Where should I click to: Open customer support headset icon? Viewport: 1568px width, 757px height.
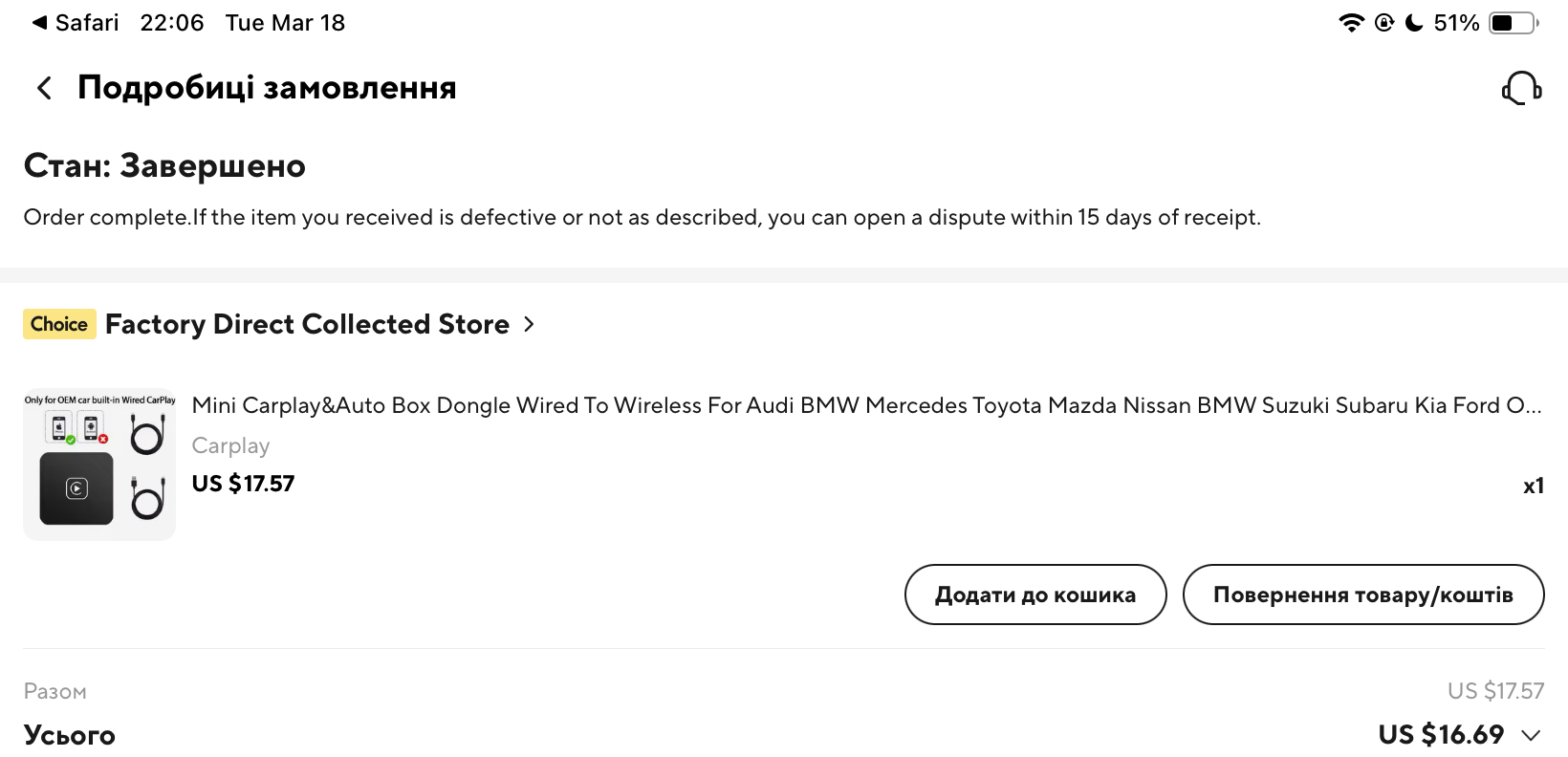click(1521, 88)
